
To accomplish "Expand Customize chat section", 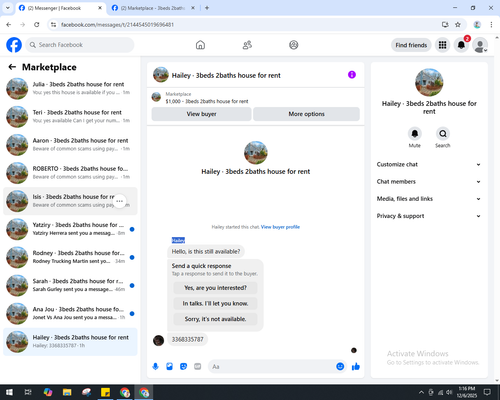I will [429, 164].
